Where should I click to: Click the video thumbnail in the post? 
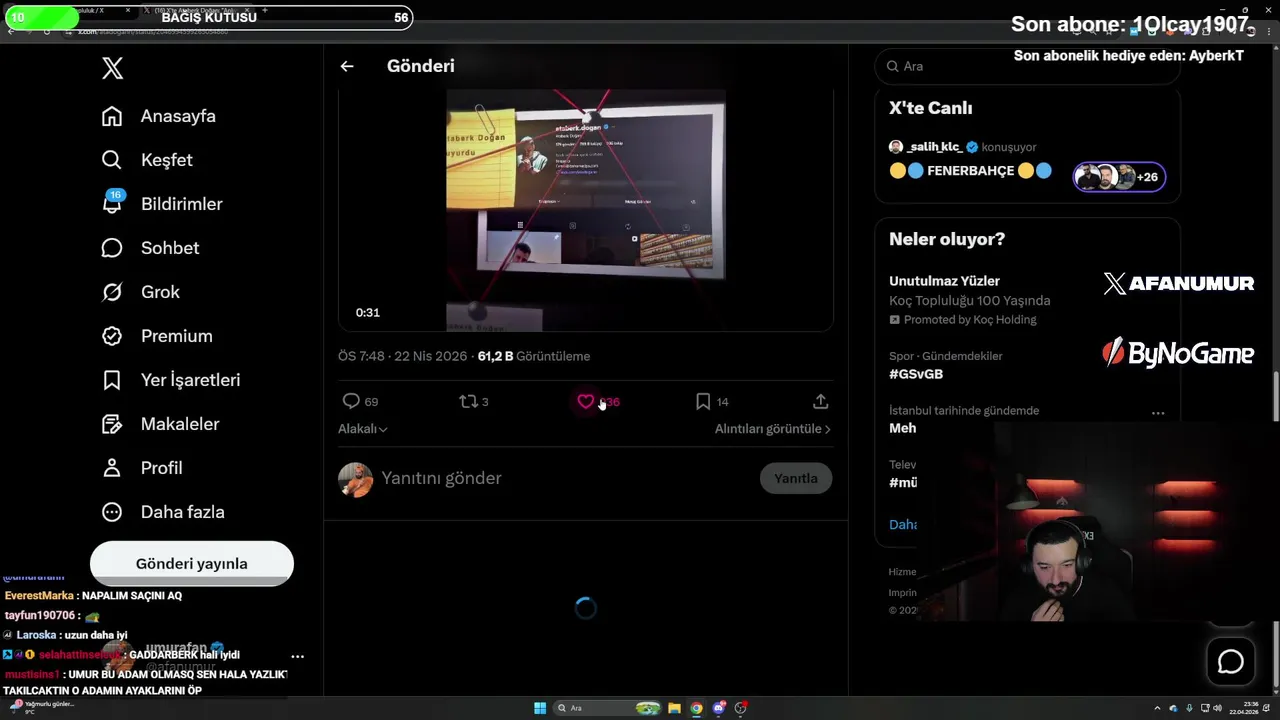[x=586, y=210]
